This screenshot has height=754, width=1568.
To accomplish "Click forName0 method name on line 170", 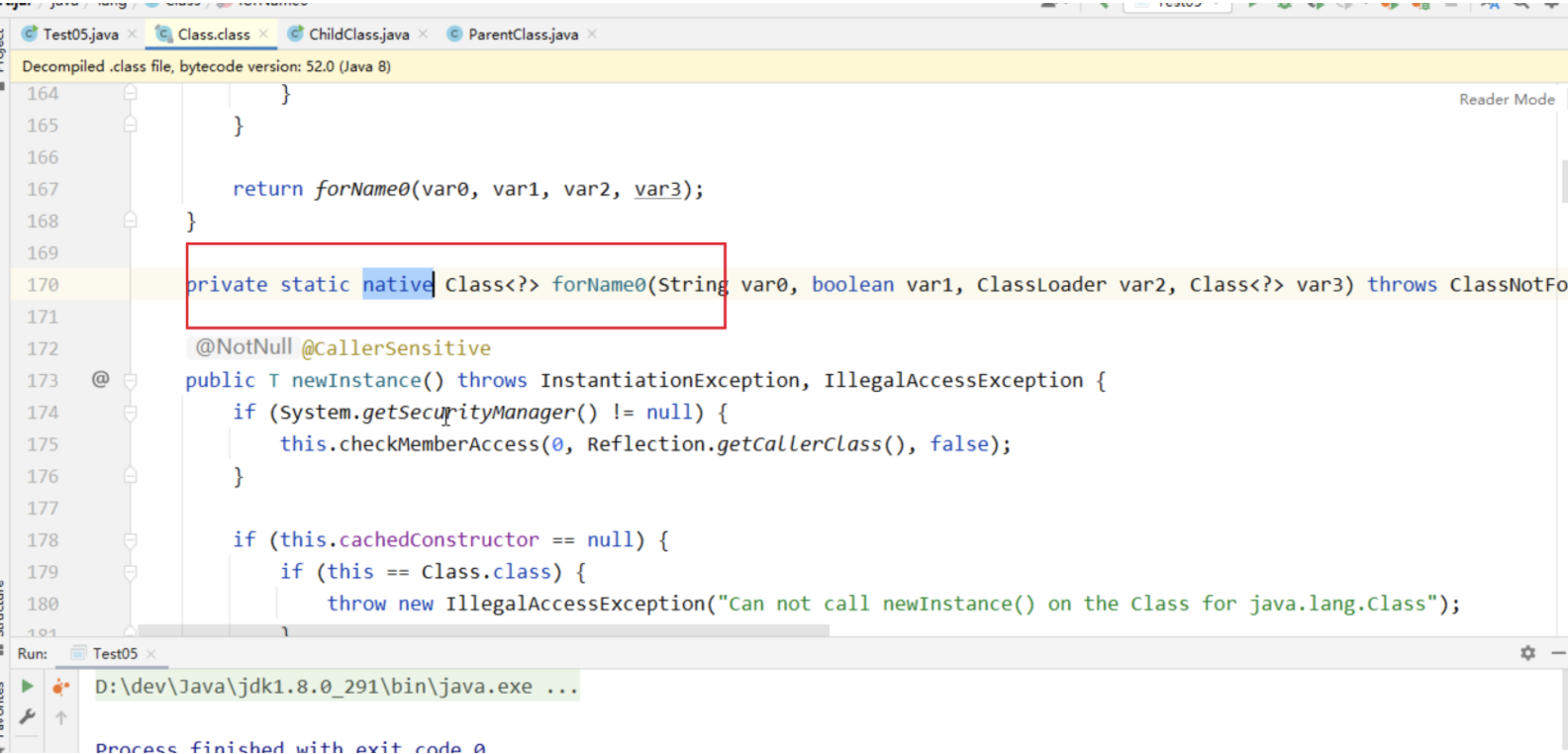I will coord(599,285).
